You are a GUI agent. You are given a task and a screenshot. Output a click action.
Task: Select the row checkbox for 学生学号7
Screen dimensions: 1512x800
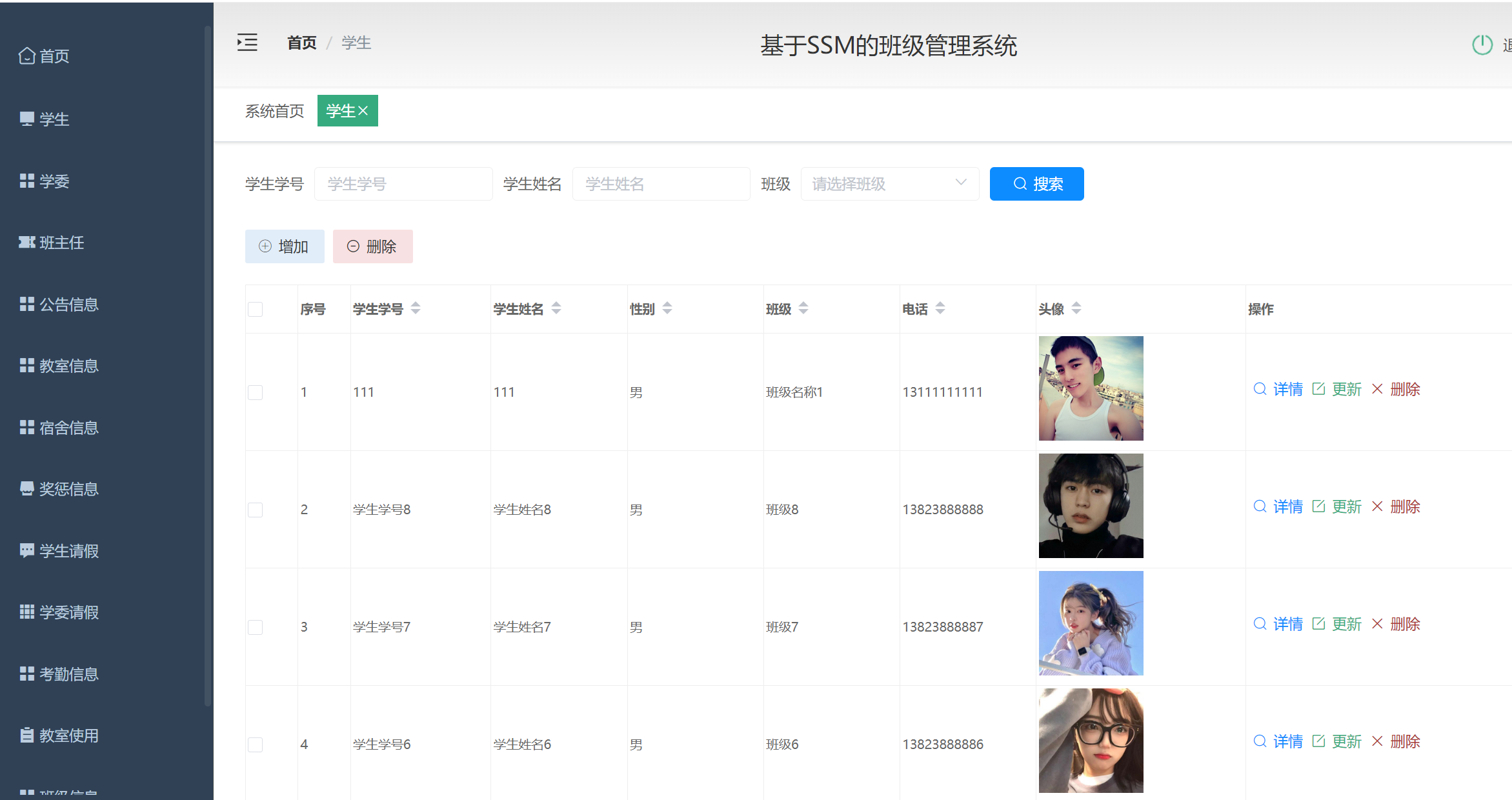[x=256, y=627]
